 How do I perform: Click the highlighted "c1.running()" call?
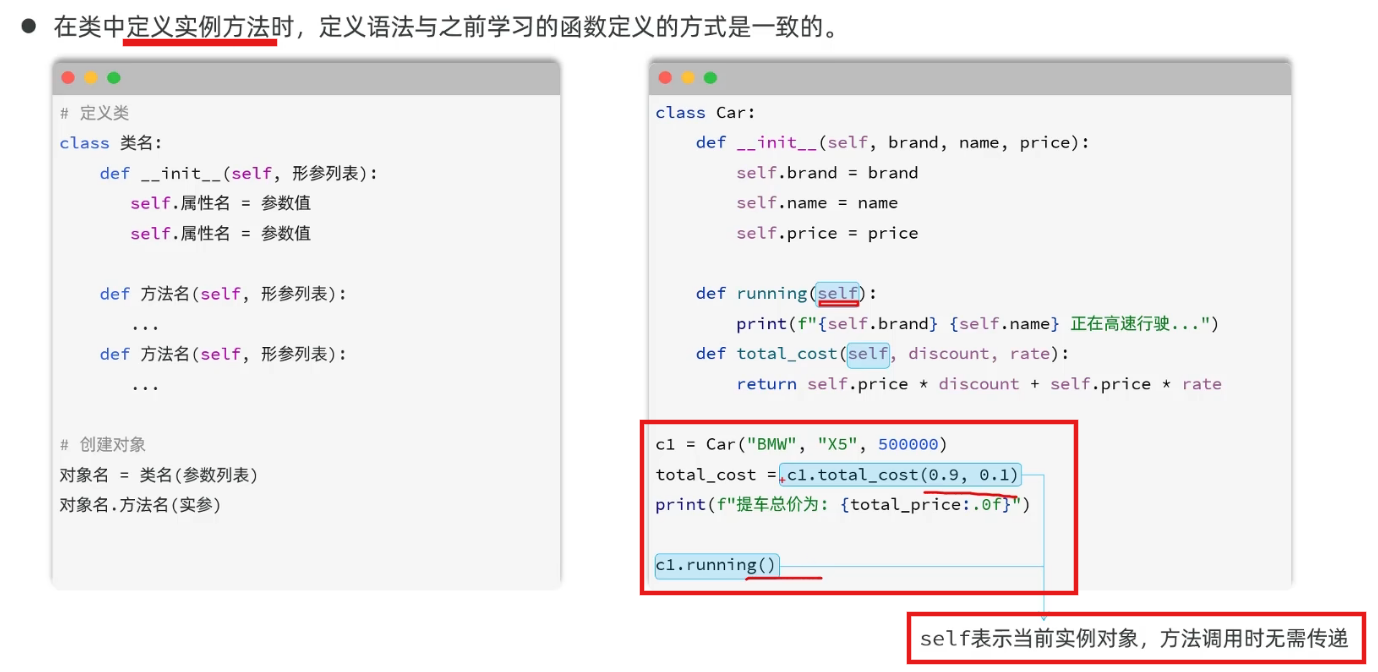tap(716, 565)
